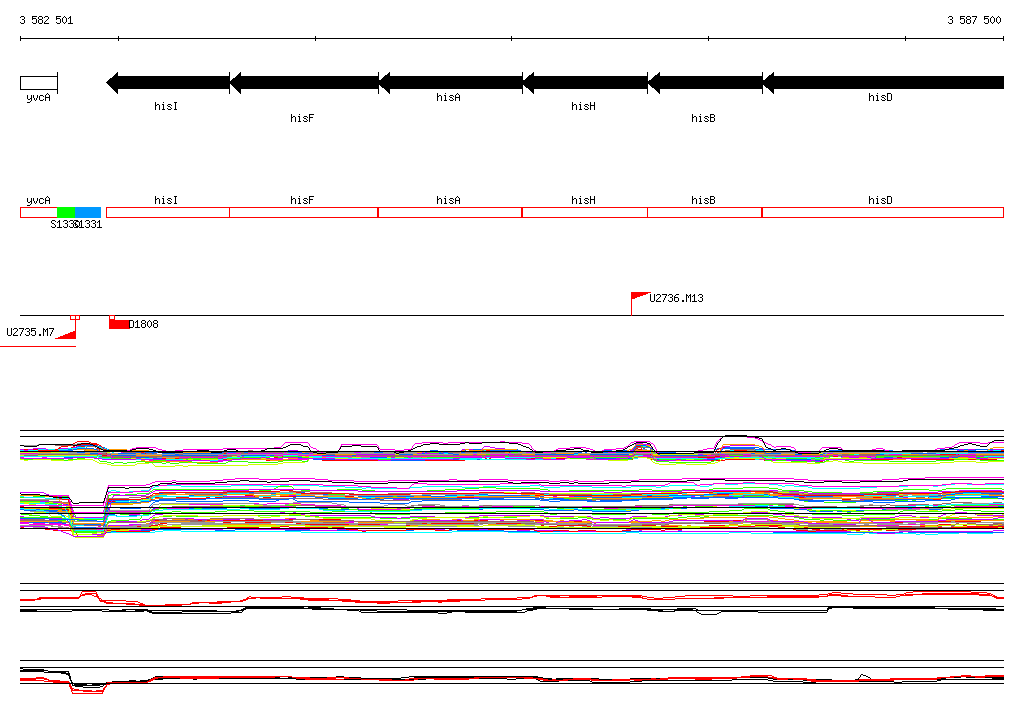The width and height of the screenshot is (1024, 714).
Task: Click the hisI black gene arrow
Action: tap(168, 83)
